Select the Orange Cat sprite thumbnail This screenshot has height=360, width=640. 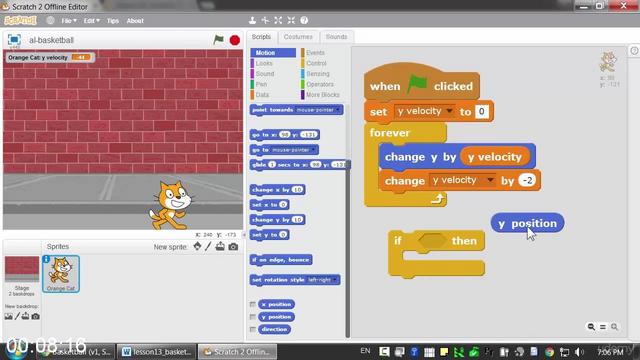[x=61, y=274]
